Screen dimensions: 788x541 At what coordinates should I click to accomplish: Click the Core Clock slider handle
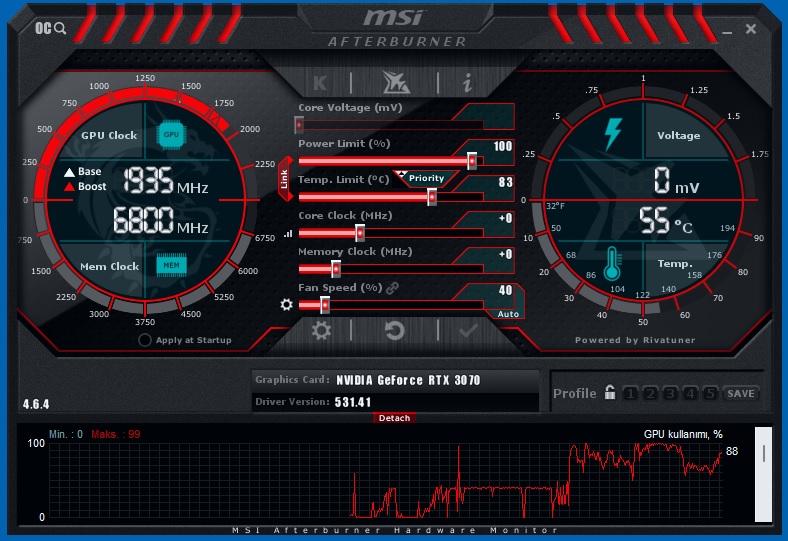tap(360, 233)
